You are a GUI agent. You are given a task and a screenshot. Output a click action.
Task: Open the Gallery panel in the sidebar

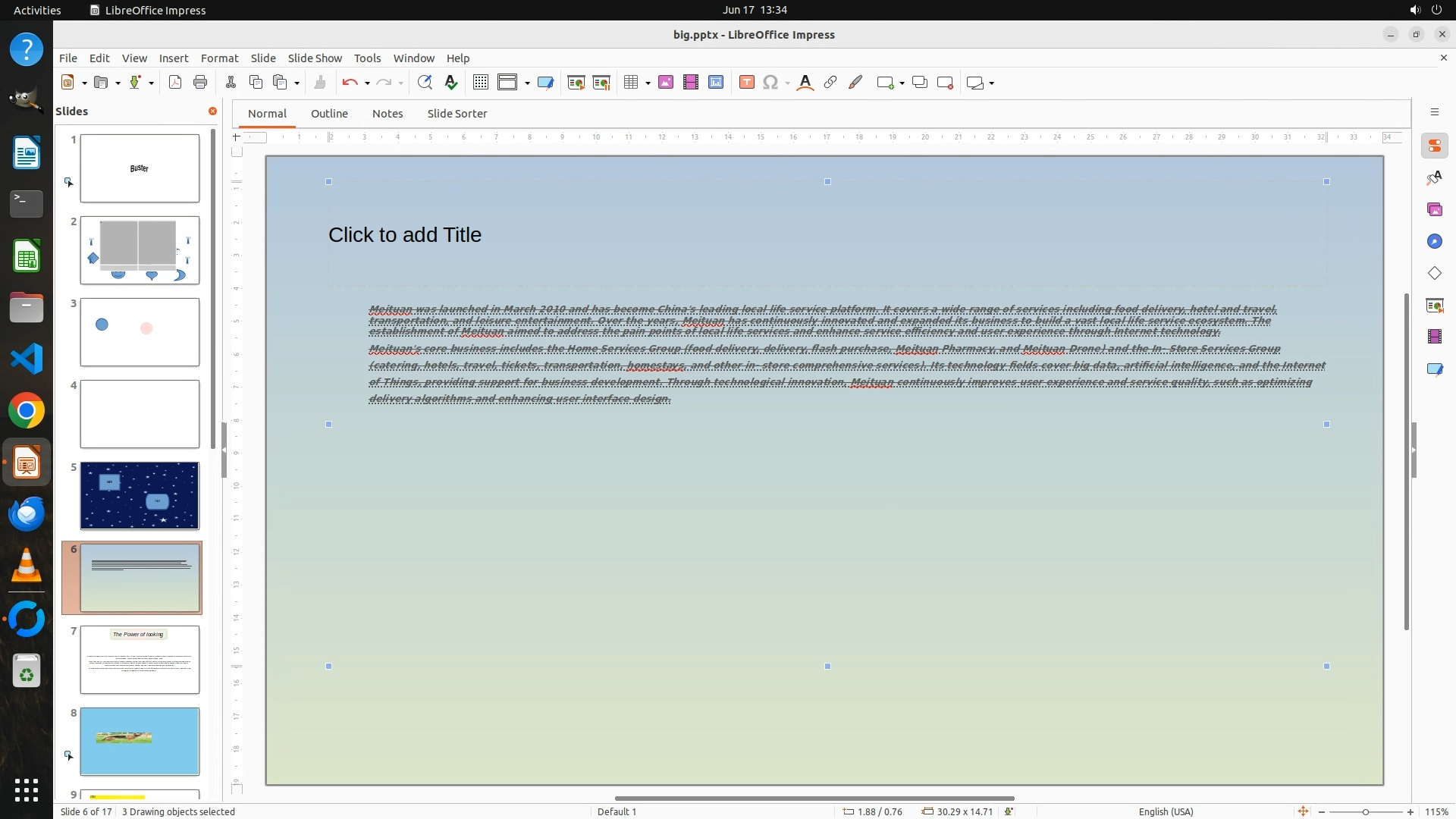[1434, 210]
